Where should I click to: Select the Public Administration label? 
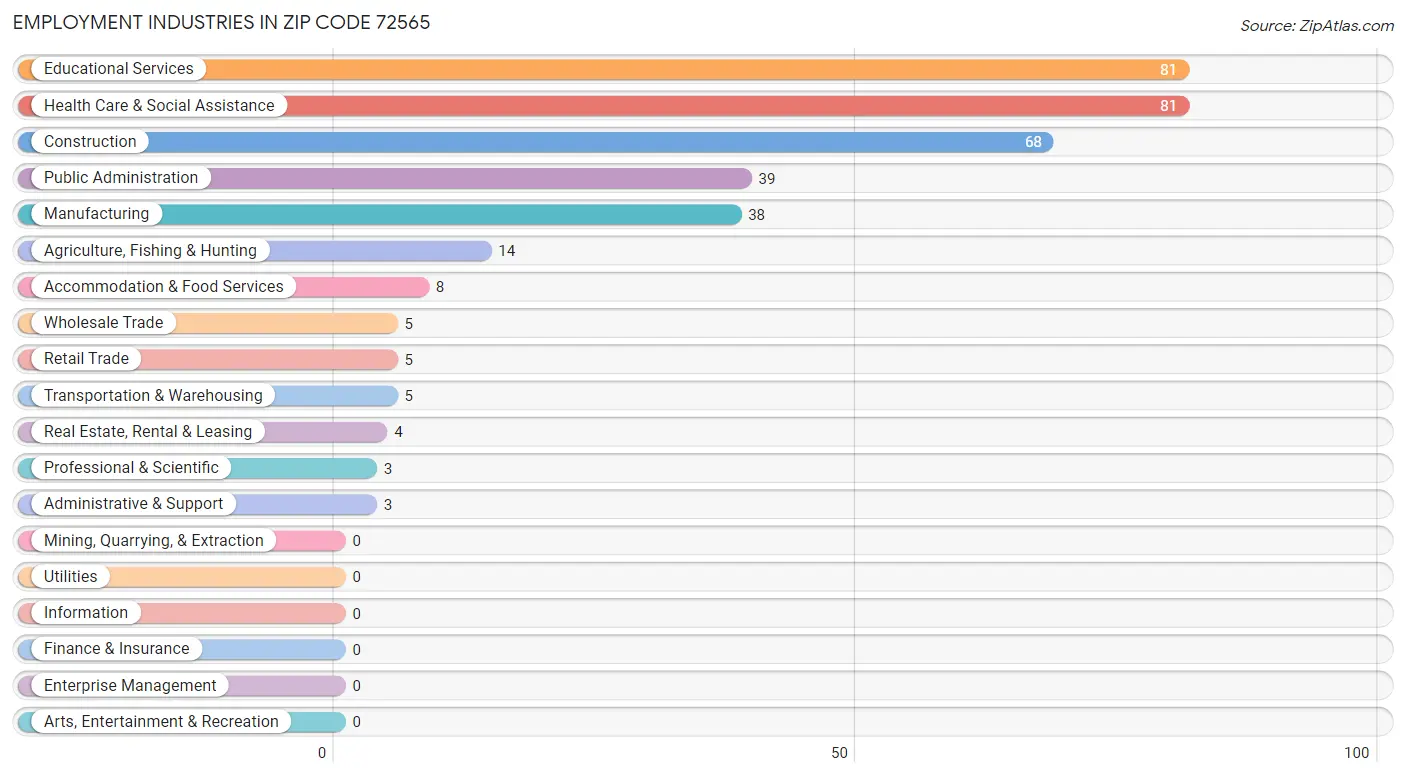(x=121, y=178)
